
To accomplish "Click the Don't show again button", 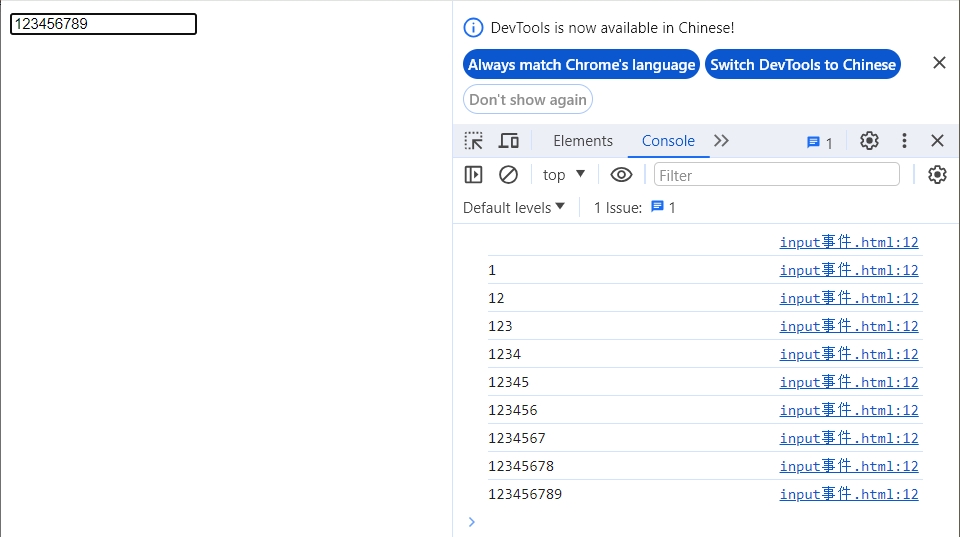I will [x=528, y=100].
